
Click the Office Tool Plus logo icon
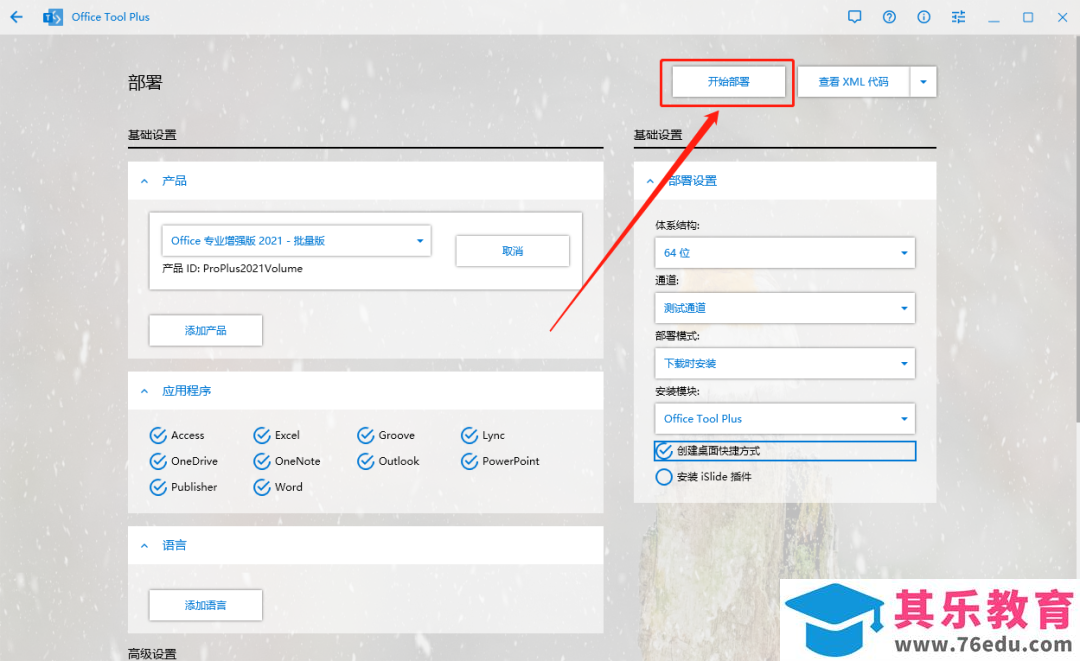(52, 17)
